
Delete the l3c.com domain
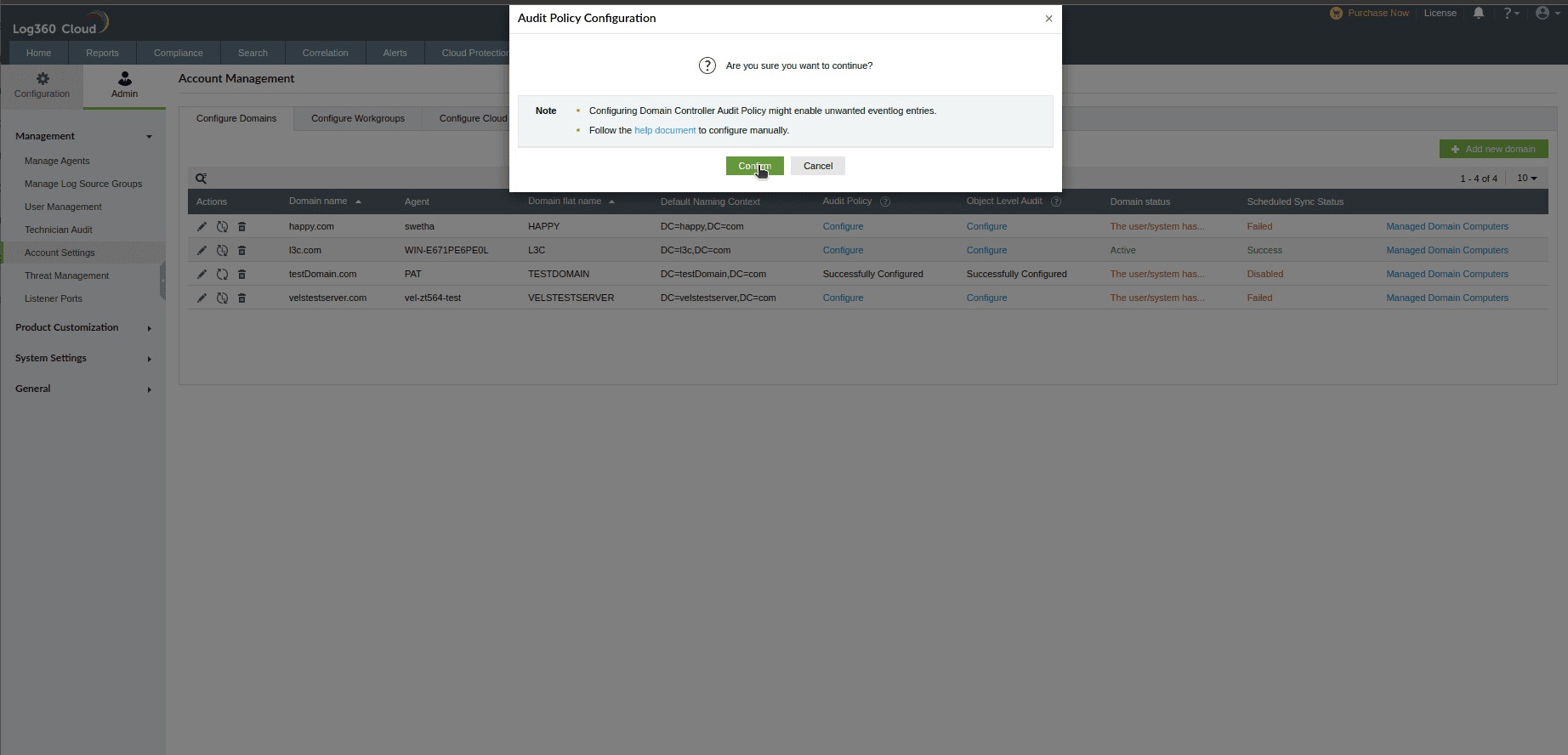241,250
